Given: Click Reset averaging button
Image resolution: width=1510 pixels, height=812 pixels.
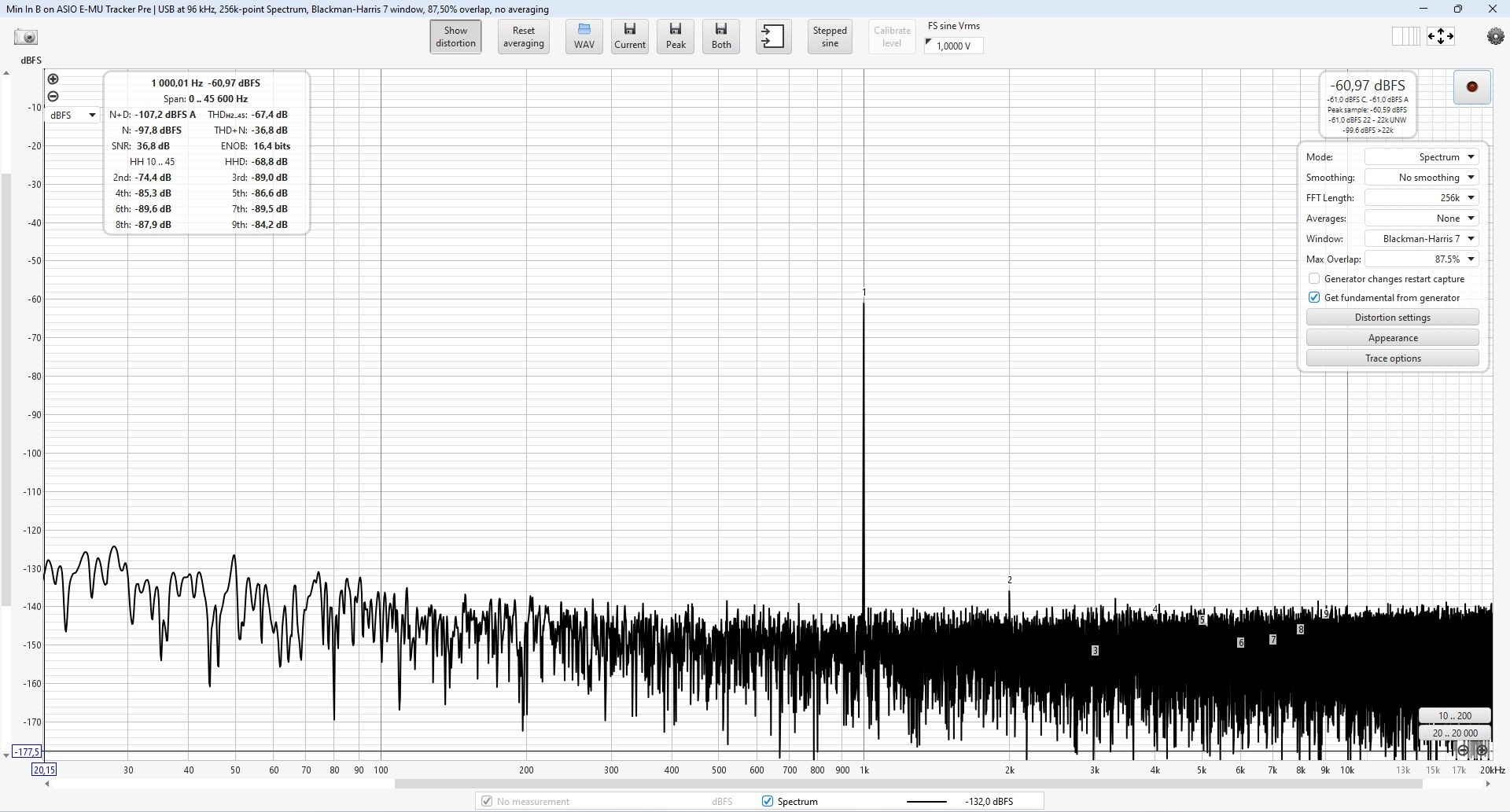Looking at the screenshot, I should pyautogui.click(x=524, y=36).
